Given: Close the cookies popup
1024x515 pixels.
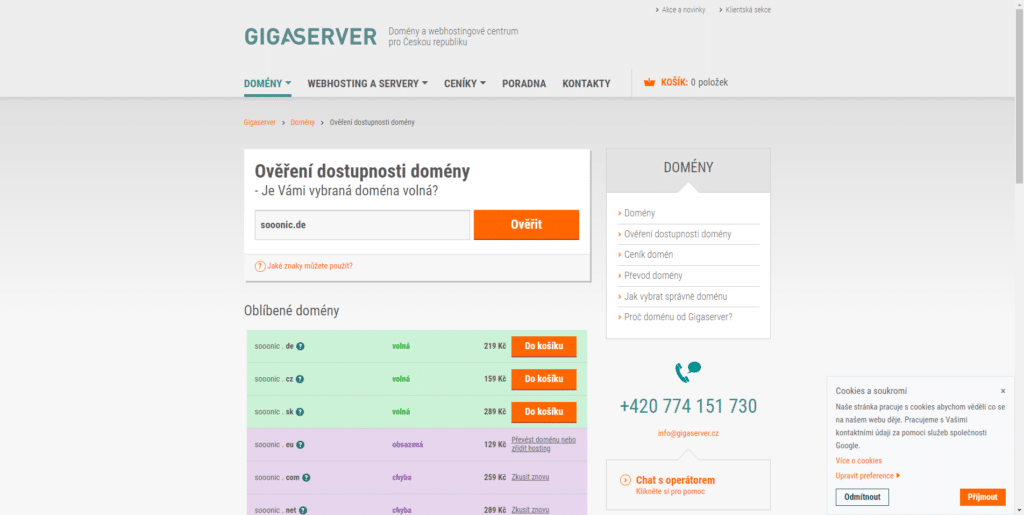Looking at the screenshot, I should point(1003,391).
